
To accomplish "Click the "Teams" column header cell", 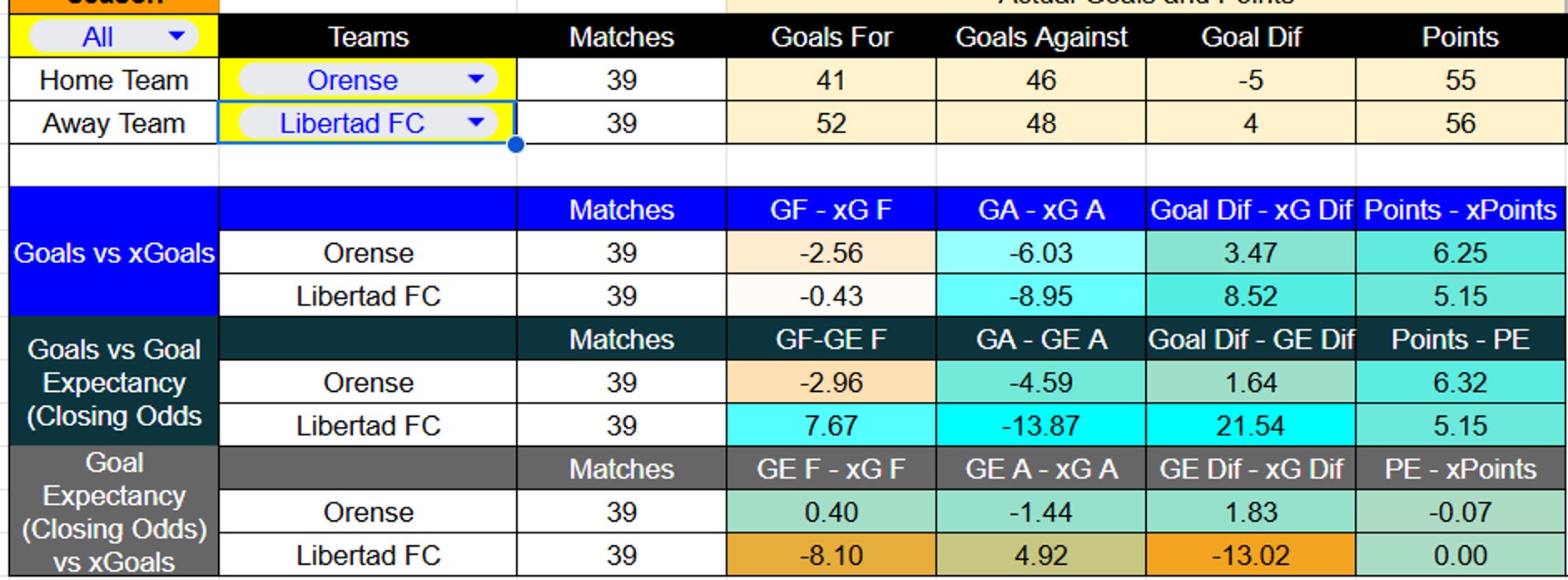I will tap(368, 37).
